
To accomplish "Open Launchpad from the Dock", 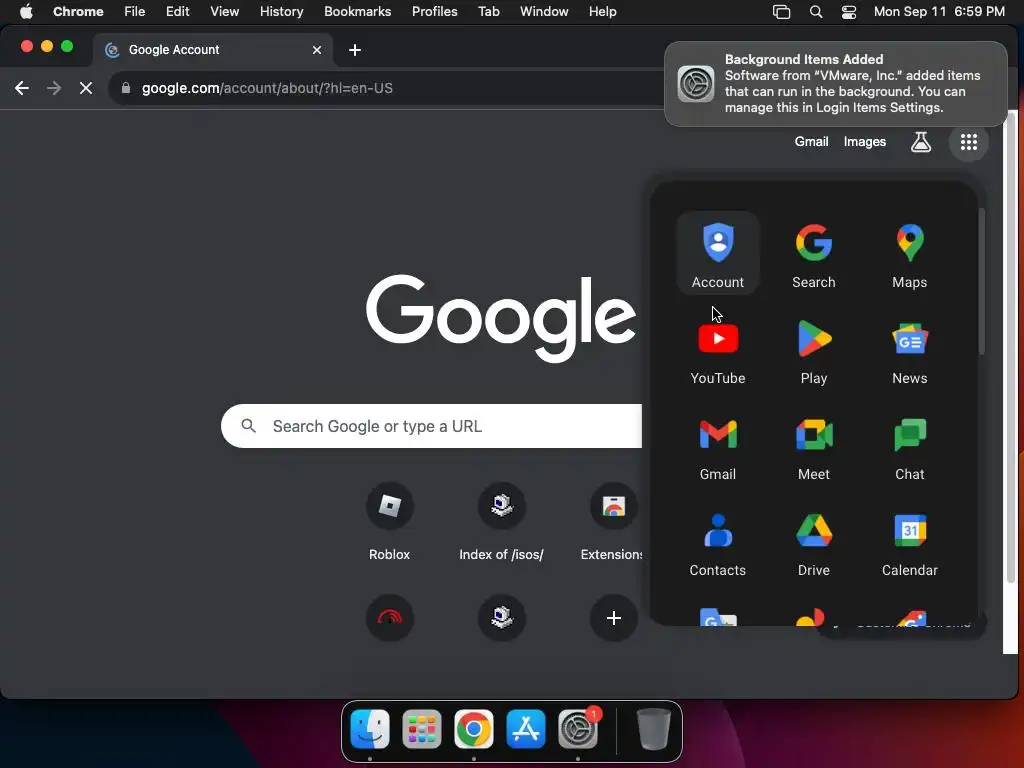I will pyautogui.click(x=422, y=729).
